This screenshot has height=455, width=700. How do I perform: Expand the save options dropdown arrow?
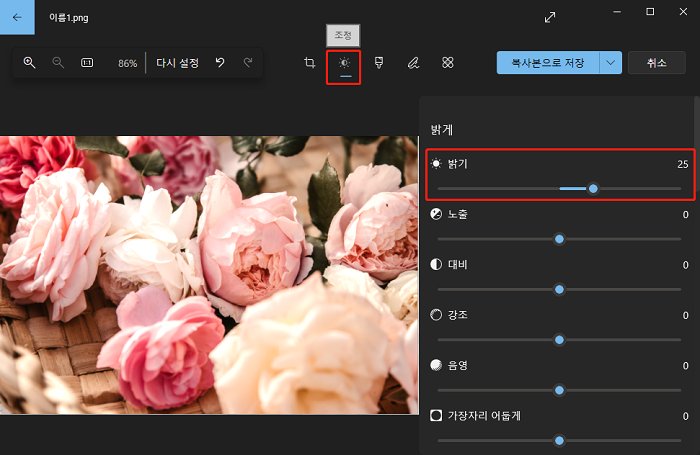610,63
